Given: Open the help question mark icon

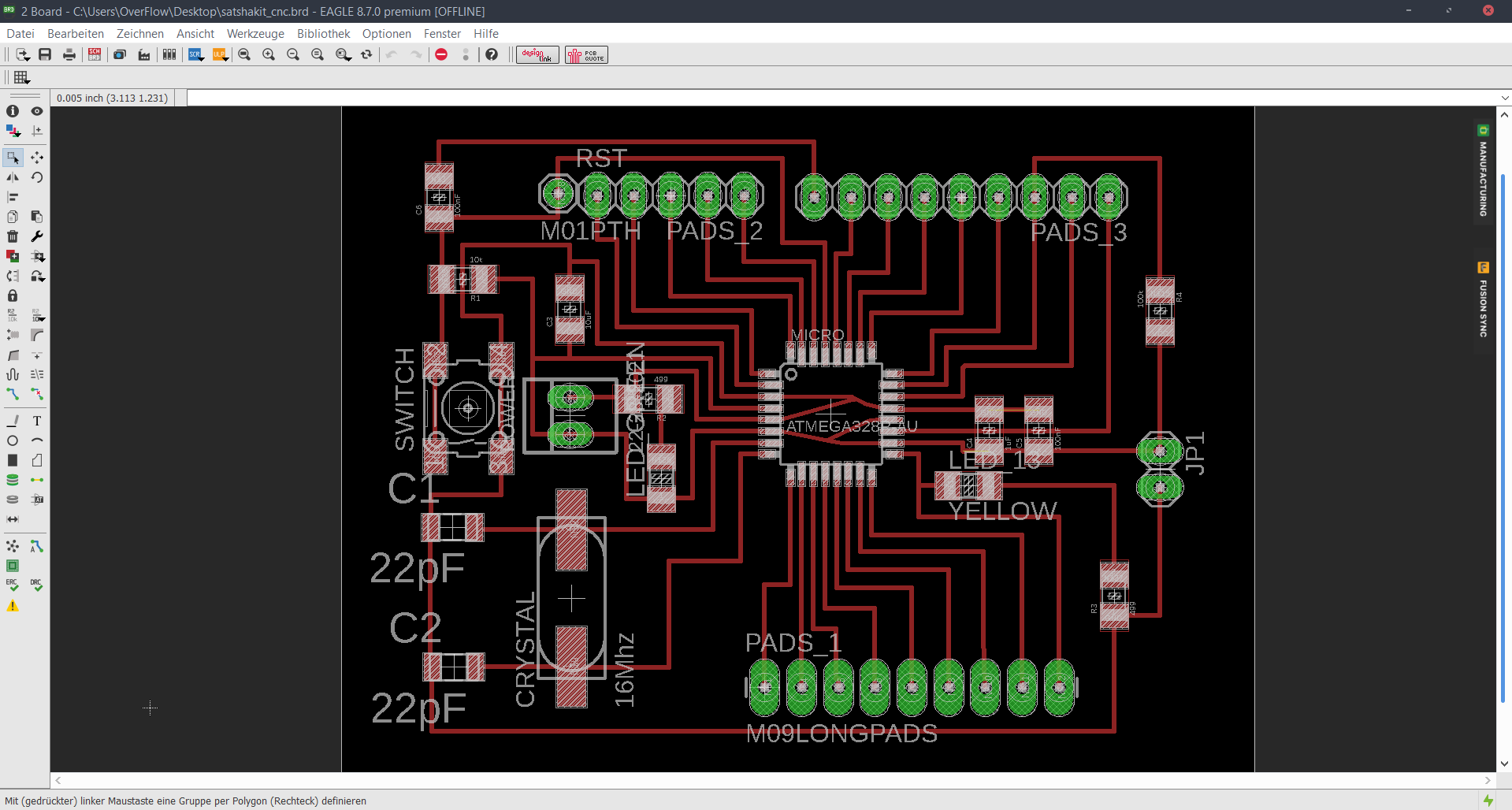Looking at the screenshot, I should click(x=492, y=54).
